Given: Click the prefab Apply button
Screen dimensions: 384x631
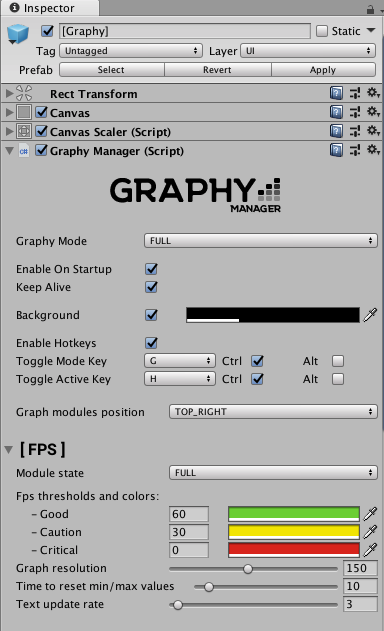Looking at the screenshot, I should [323, 70].
